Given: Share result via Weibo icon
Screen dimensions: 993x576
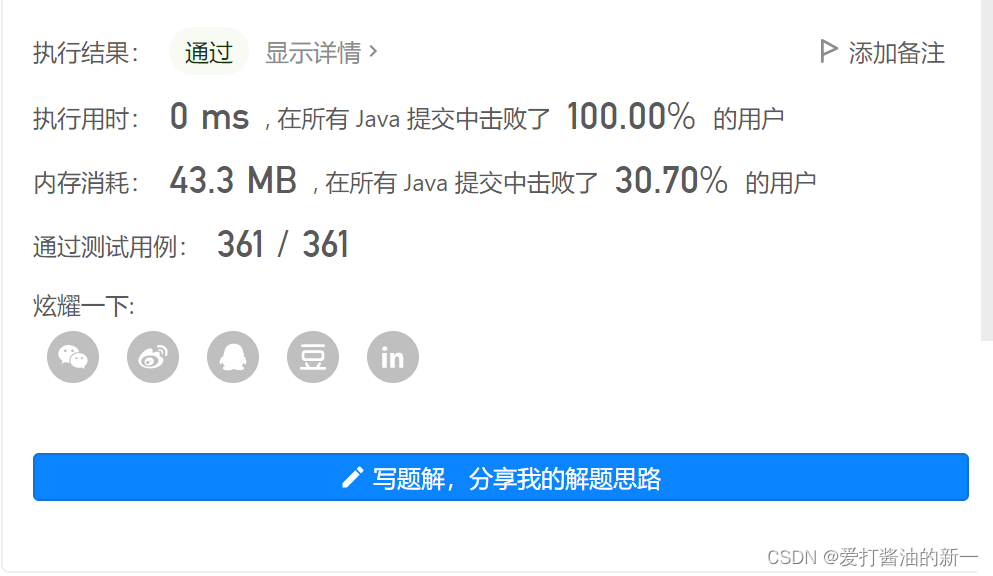Looking at the screenshot, I should 153,357.
